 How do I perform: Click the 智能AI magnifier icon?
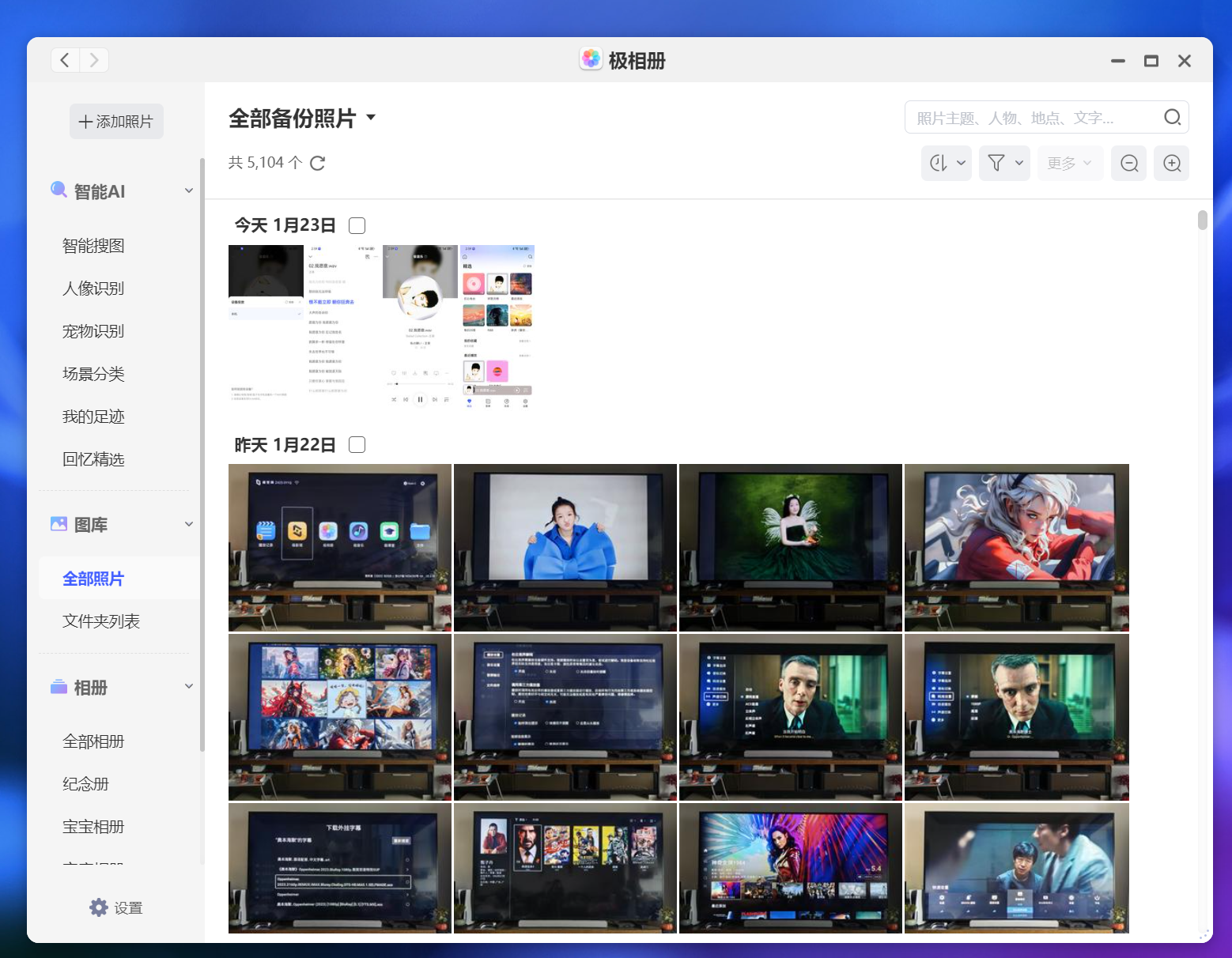coord(59,190)
